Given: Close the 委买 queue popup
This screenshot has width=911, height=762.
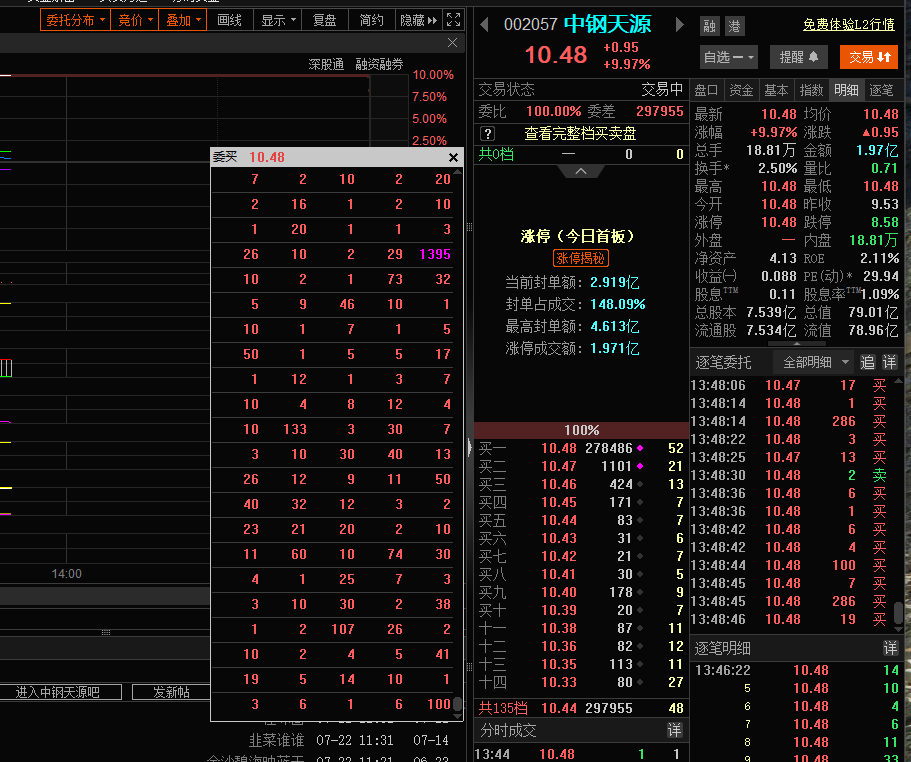Looking at the screenshot, I should point(453,157).
